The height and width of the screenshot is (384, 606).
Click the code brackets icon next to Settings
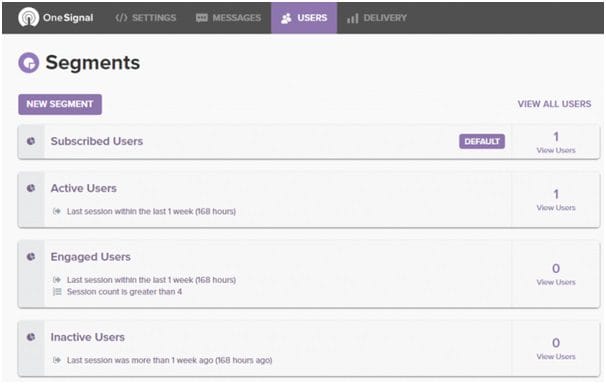tap(121, 18)
